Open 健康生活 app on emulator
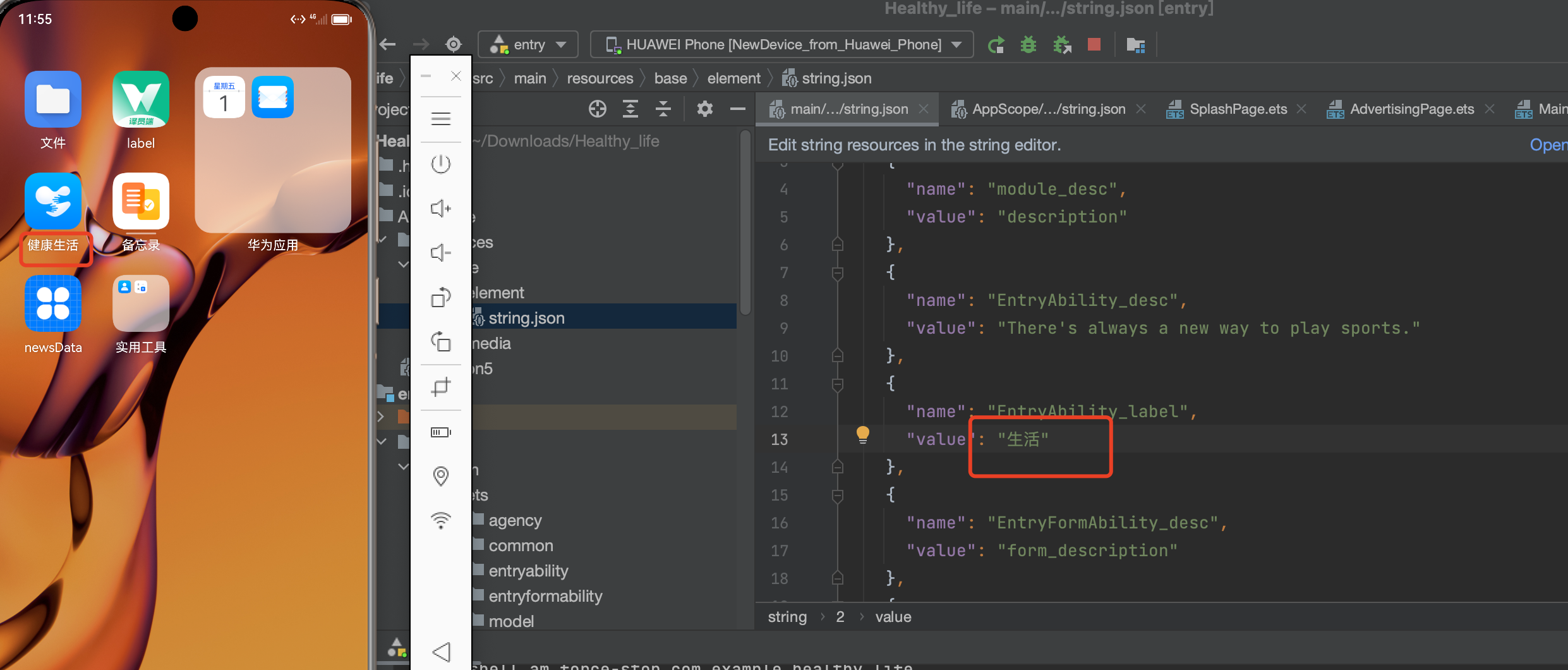Screen dimensions: 1568x670 (53, 201)
